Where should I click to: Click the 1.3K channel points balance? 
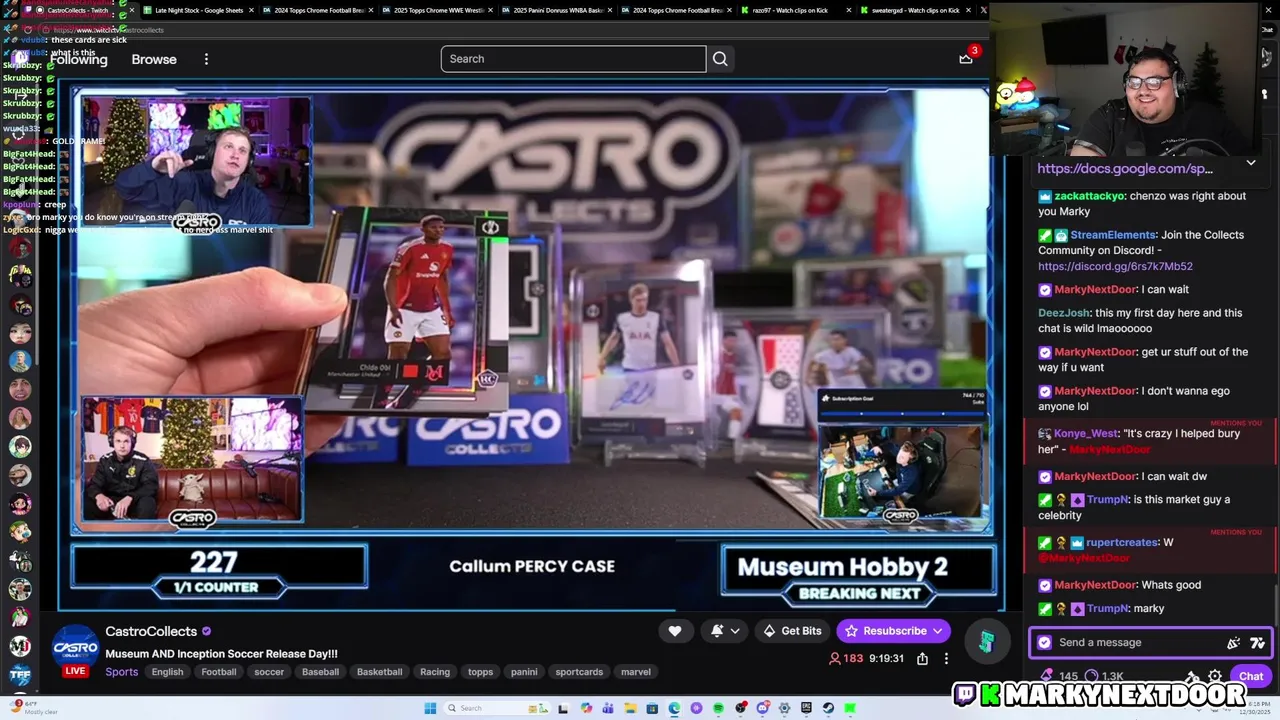pyautogui.click(x=1103, y=677)
